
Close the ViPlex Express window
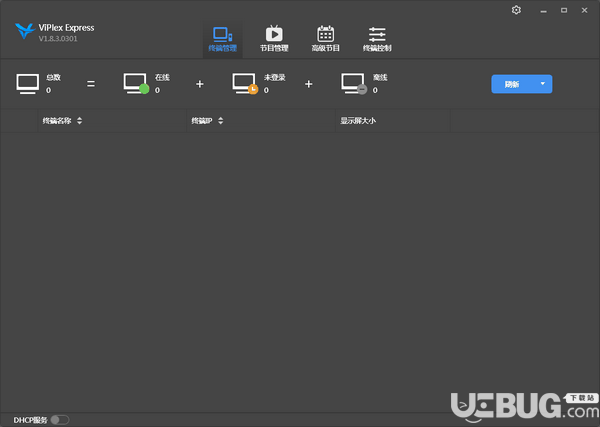click(584, 10)
